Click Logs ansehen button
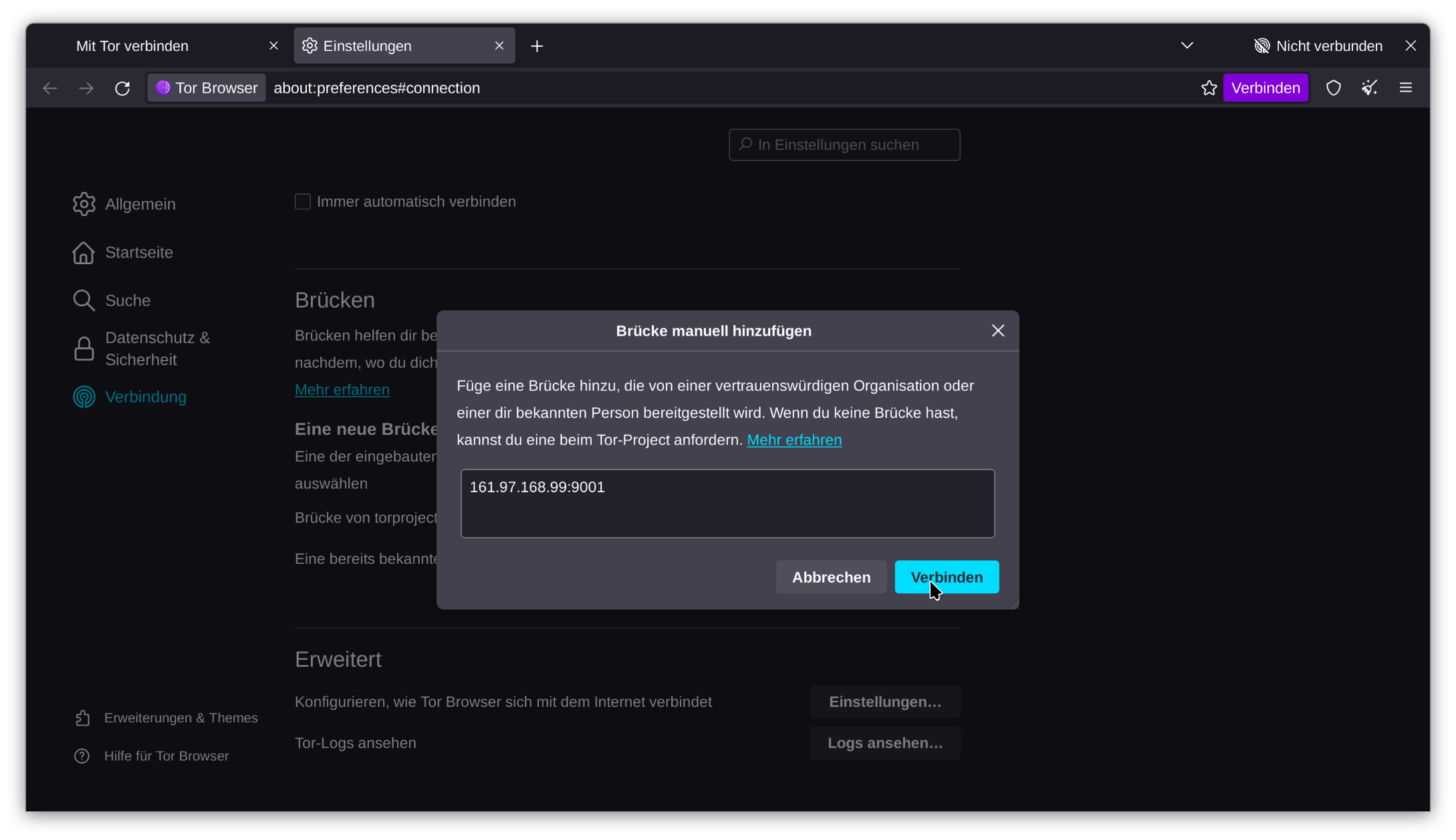The height and width of the screenshot is (840, 1456). click(x=884, y=742)
